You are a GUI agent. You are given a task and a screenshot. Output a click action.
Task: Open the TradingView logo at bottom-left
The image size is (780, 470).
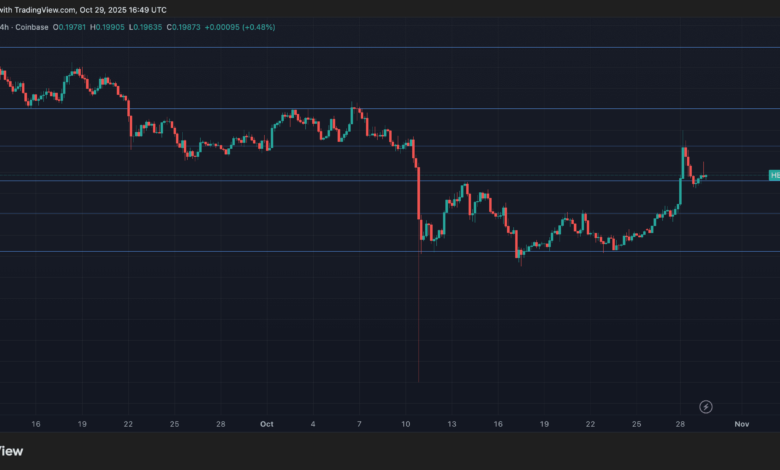10,451
